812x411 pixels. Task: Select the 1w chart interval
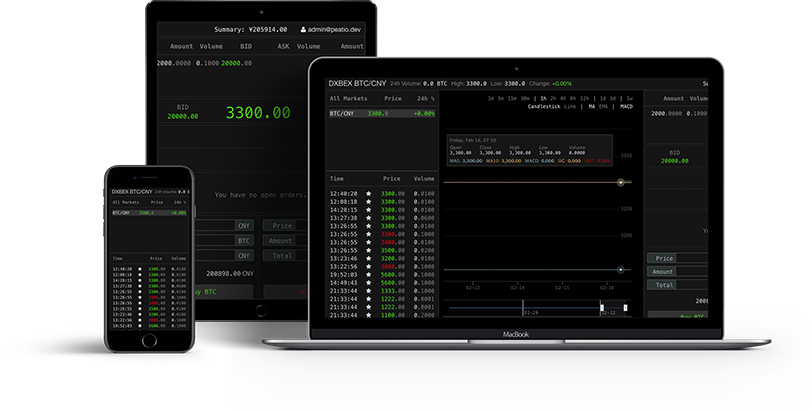coord(629,98)
